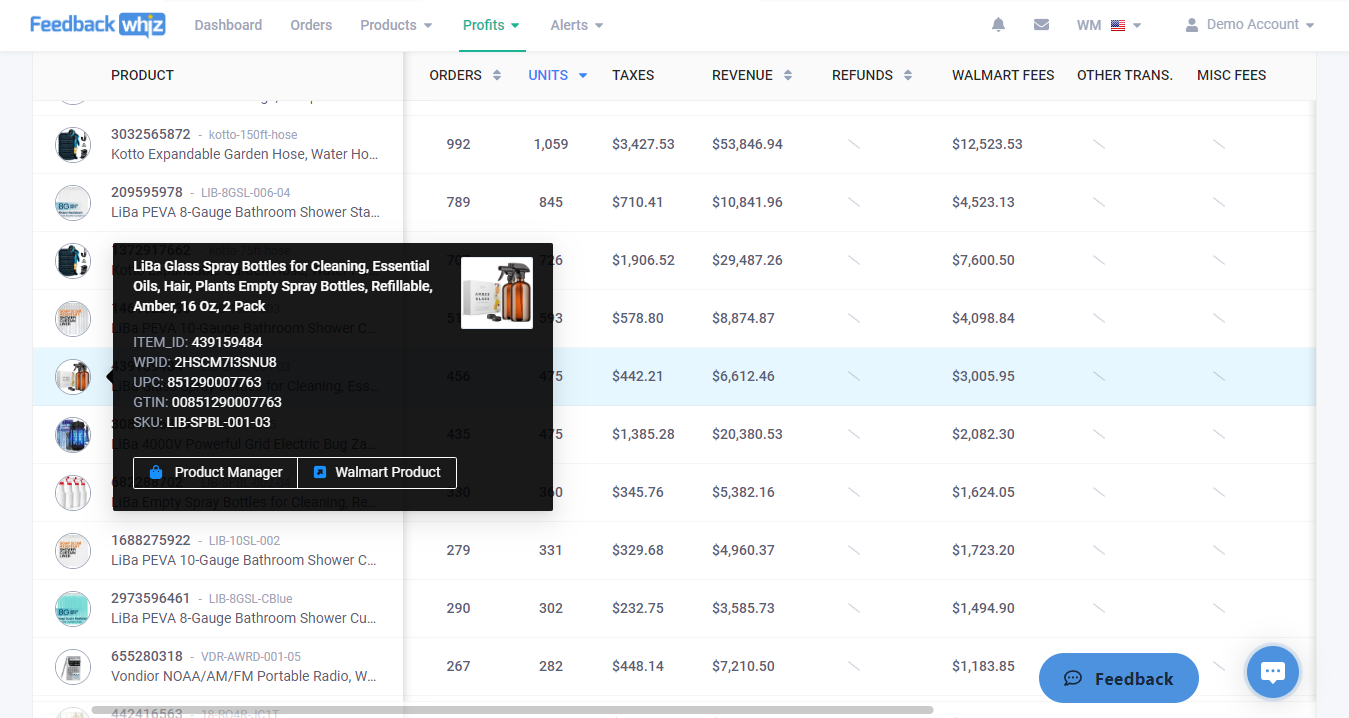Click SKU kotto-150ft-hose
Screen dimensions: 1349x718
253,135
